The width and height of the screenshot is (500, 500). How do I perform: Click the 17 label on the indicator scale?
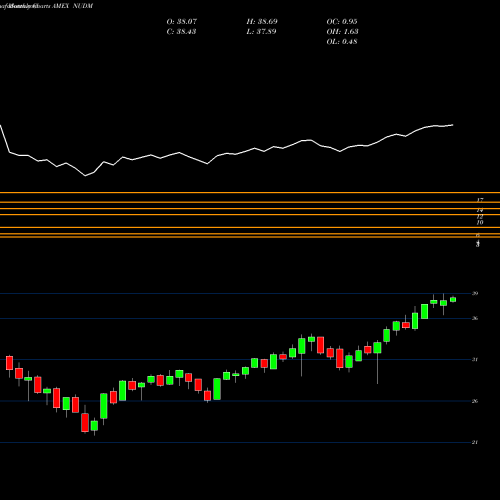[x=480, y=200]
